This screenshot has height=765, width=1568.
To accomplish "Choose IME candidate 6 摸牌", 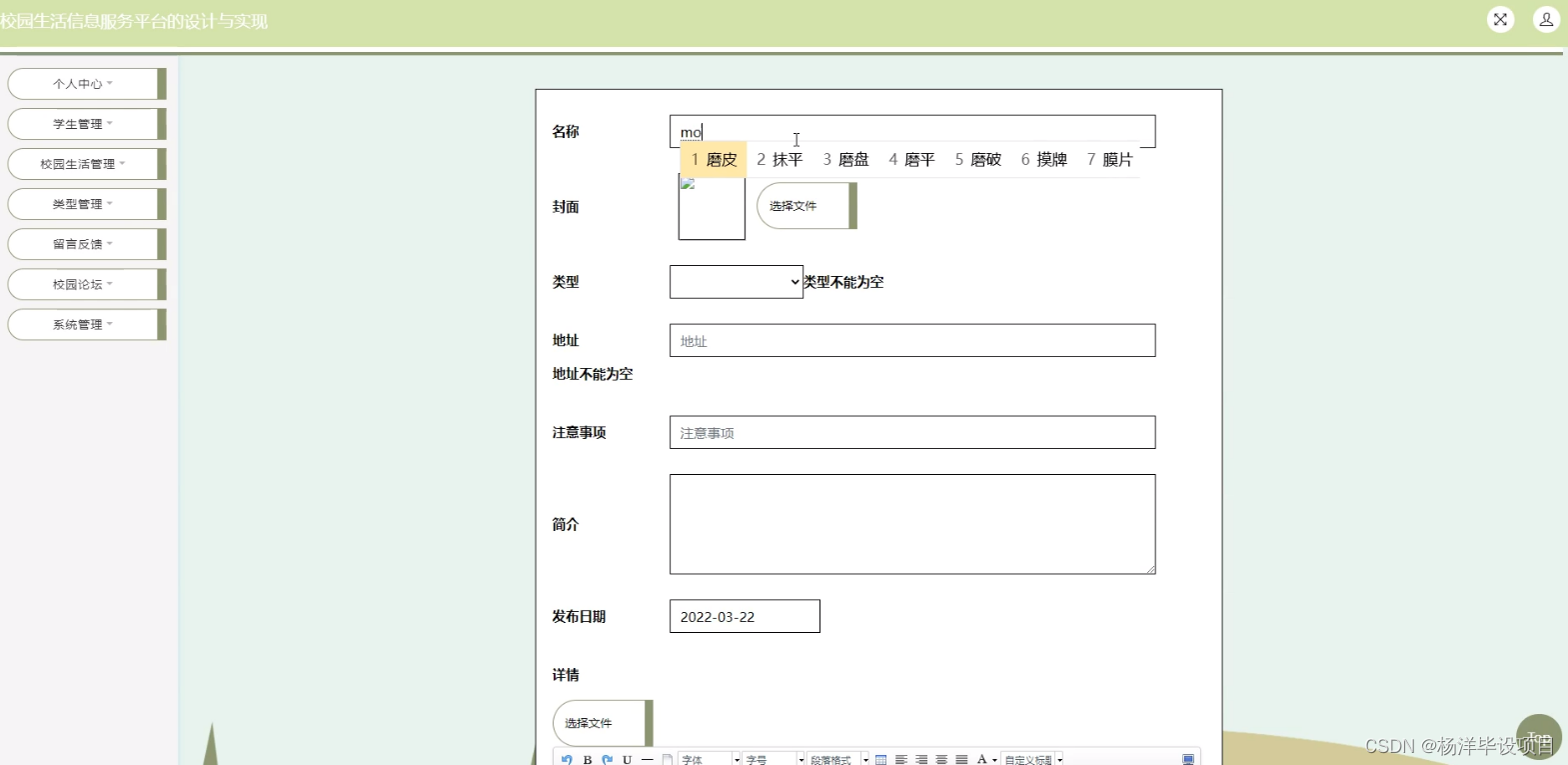I will click(1043, 160).
